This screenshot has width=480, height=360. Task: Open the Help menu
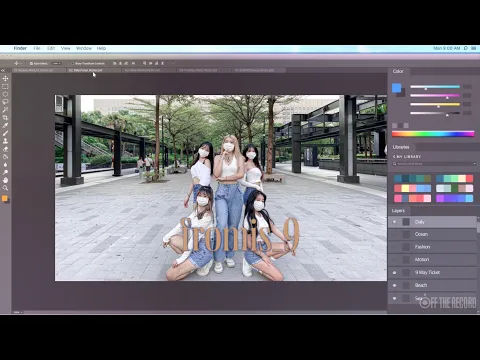[101, 48]
